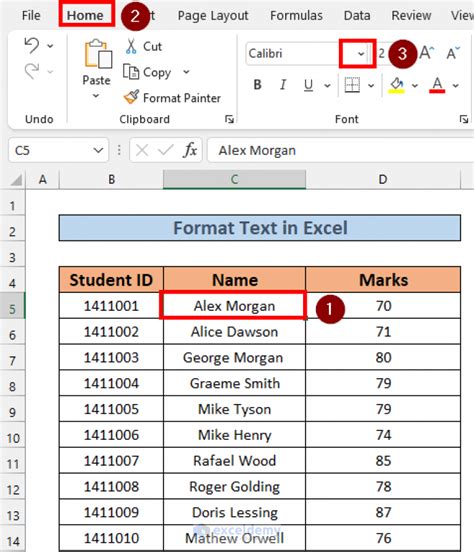Select the Marks header cell
This screenshot has width=474, height=552.
[x=383, y=280]
